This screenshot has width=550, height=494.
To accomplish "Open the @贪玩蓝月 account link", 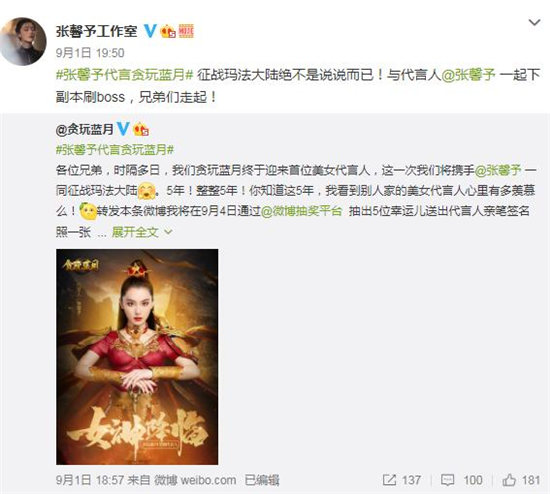I will coord(85,129).
